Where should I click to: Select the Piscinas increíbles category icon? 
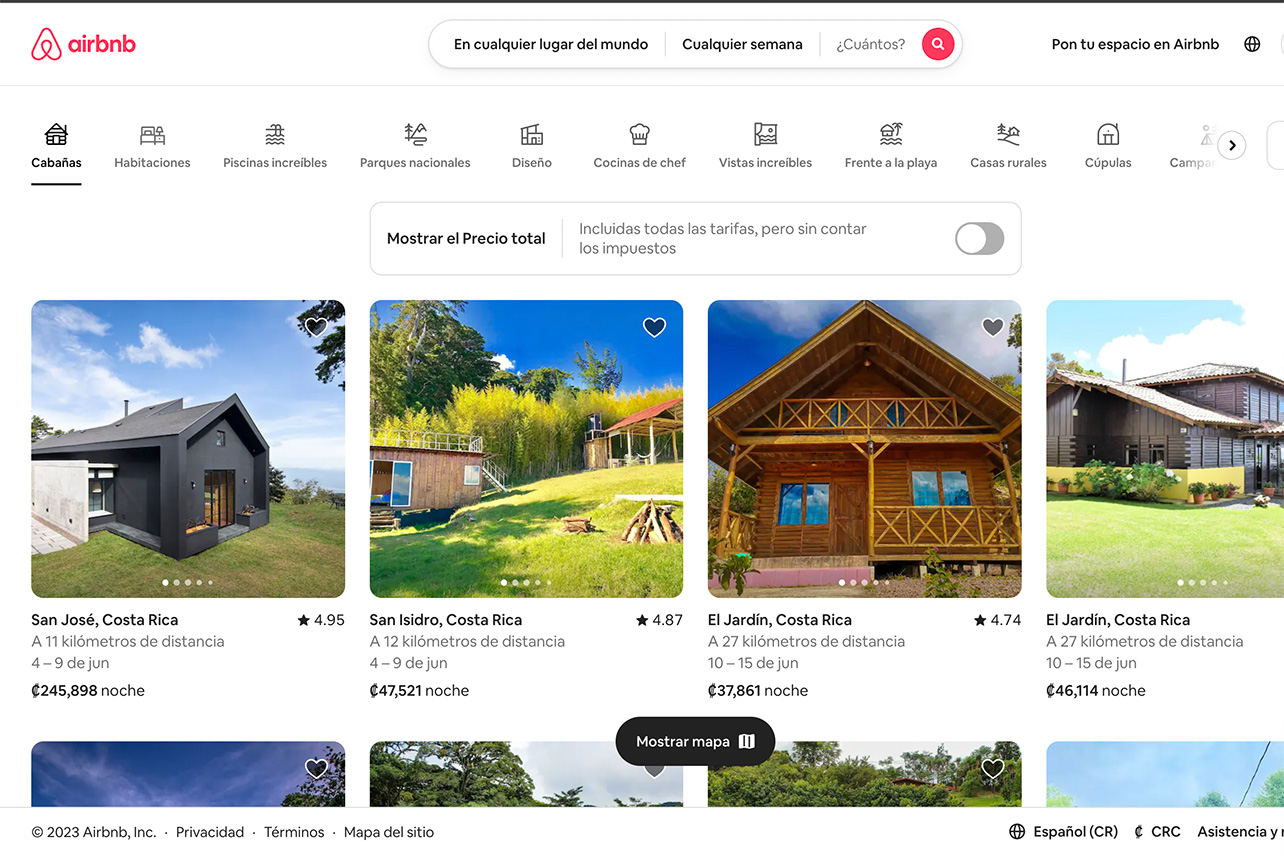[x=275, y=134]
